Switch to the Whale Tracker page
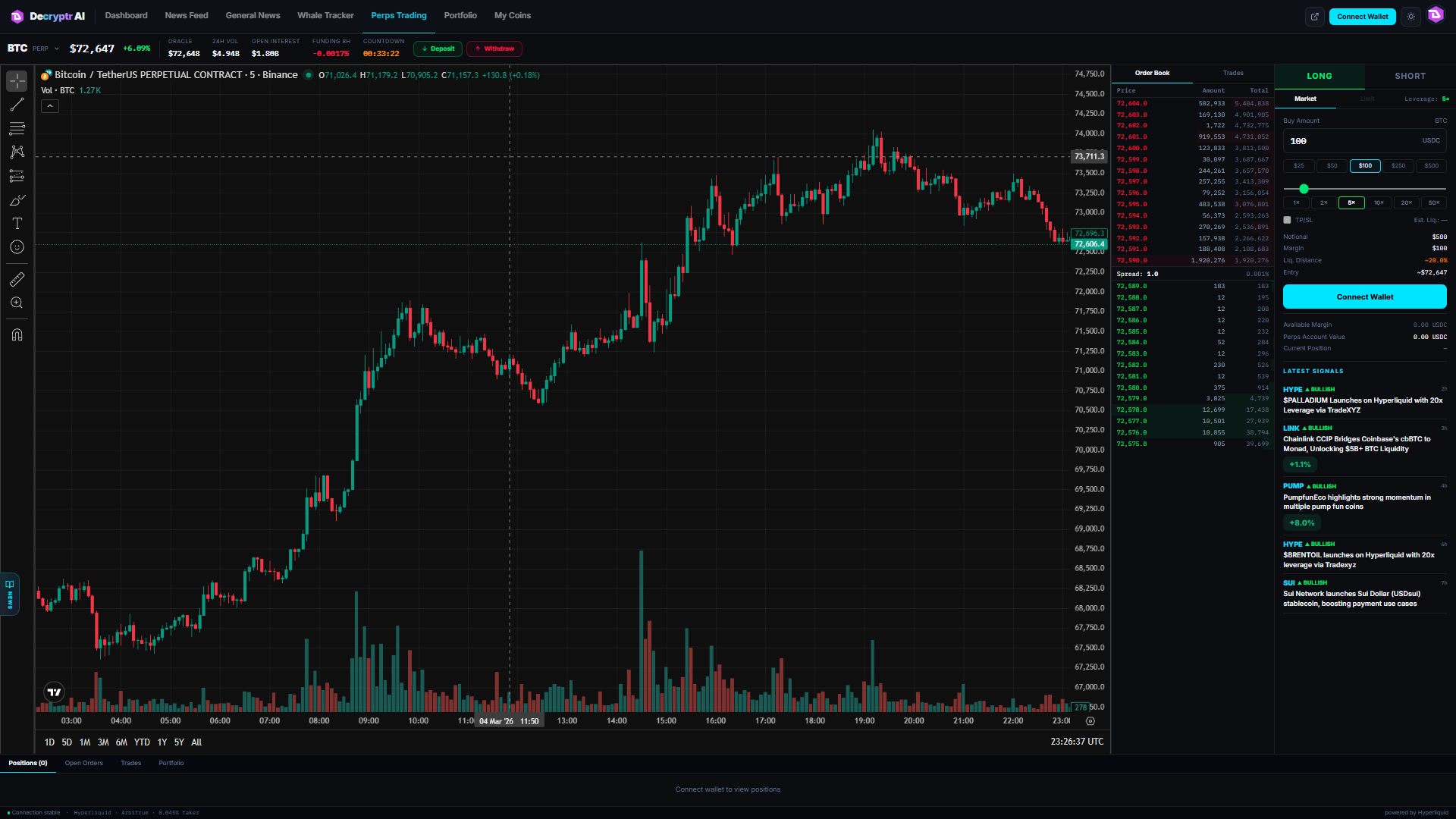 pos(325,15)
